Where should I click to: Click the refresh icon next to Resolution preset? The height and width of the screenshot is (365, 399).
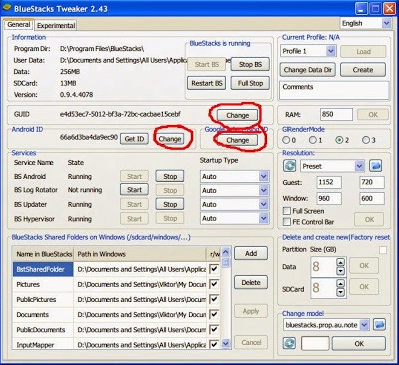point(289,166)
